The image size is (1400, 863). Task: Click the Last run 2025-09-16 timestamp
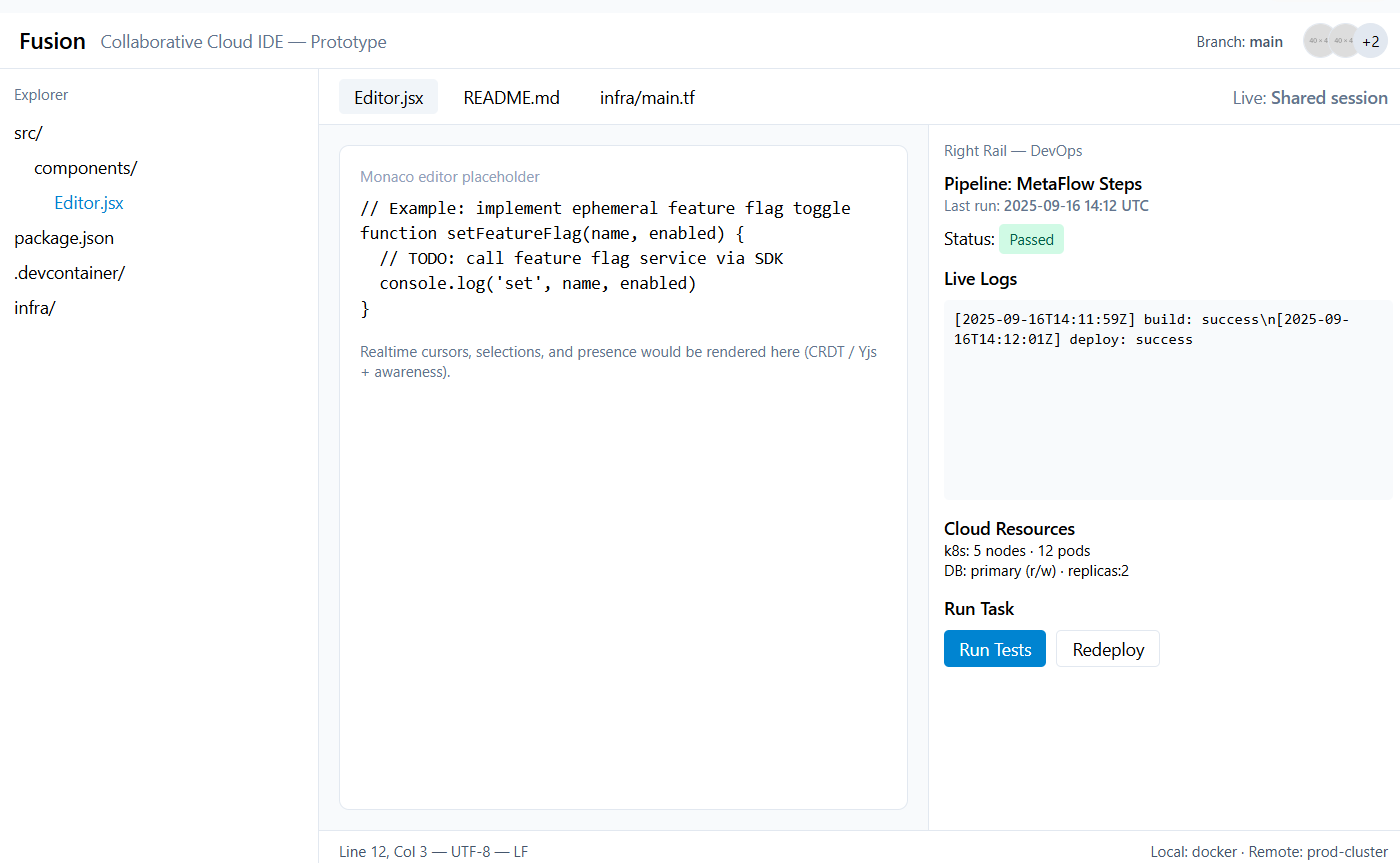click(1046, 206)
